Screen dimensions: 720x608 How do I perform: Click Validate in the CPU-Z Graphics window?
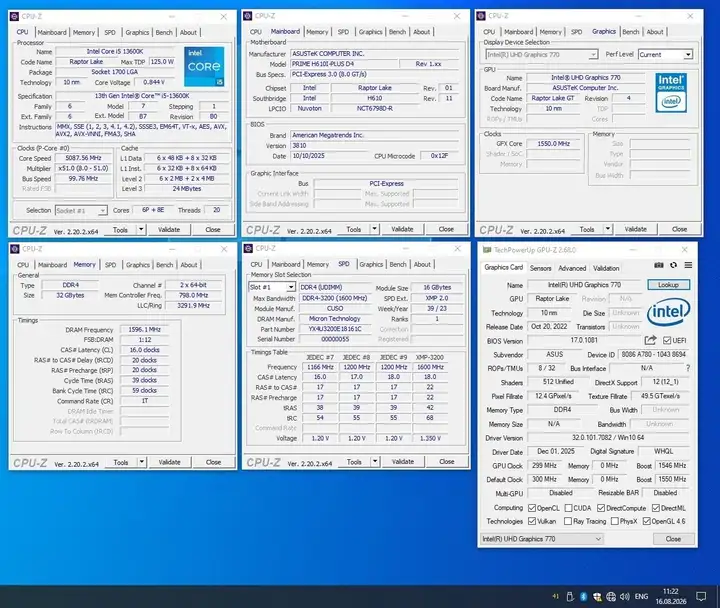point(636,229)
